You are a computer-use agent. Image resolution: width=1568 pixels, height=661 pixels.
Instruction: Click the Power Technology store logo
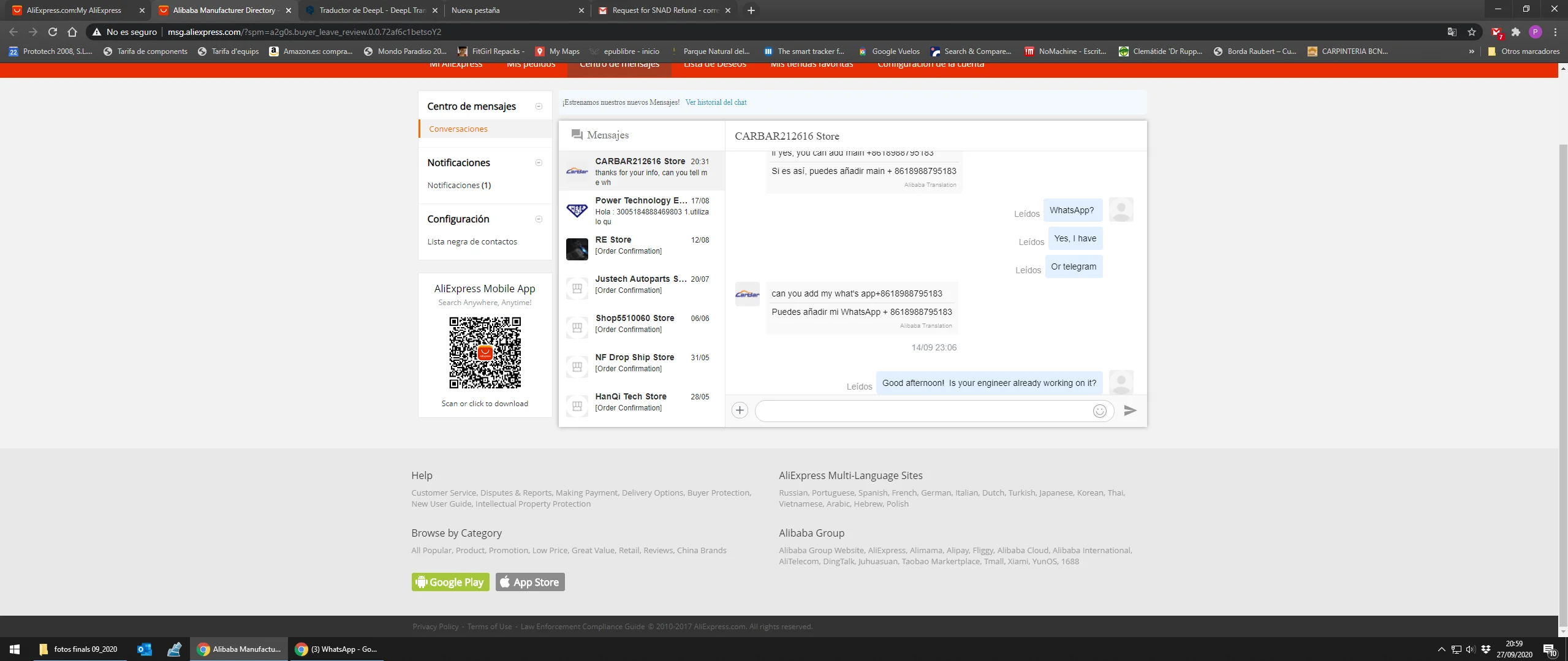tap(577, 211)
